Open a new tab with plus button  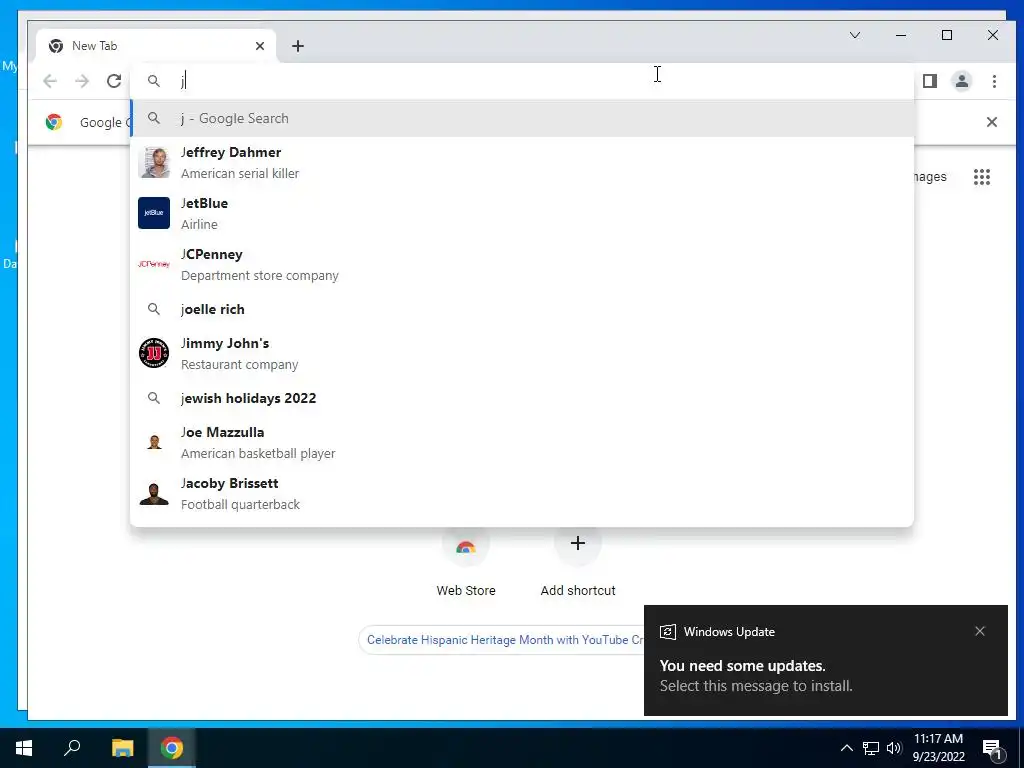pos(298,46)
